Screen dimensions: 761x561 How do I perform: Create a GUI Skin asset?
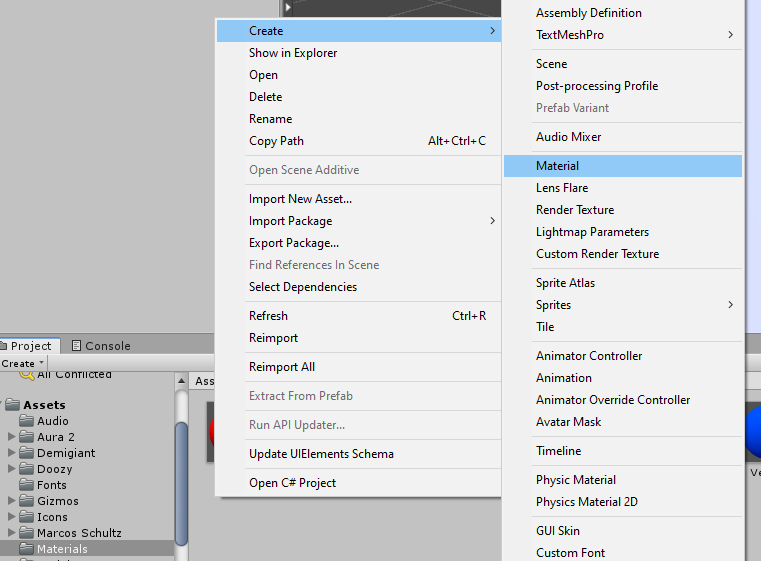tap(623, 531)
